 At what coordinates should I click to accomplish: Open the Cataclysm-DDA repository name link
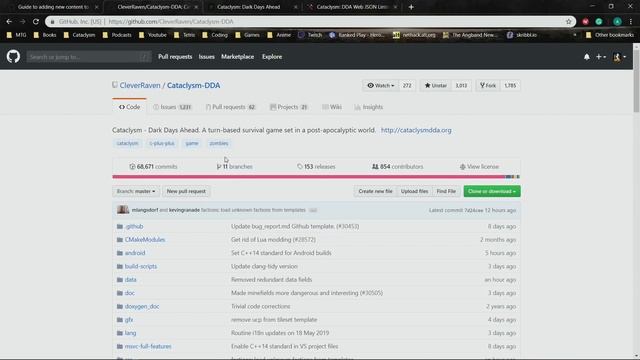193,85
